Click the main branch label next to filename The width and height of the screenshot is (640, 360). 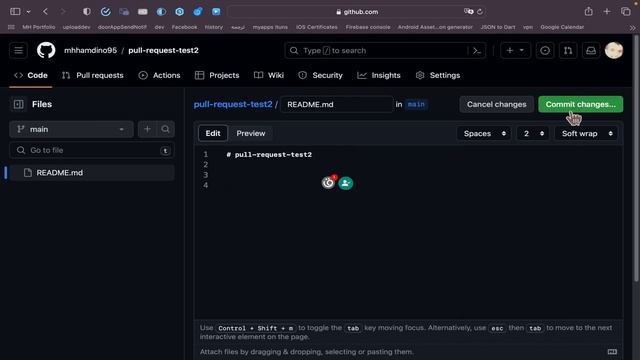click(x=416, y=104)
